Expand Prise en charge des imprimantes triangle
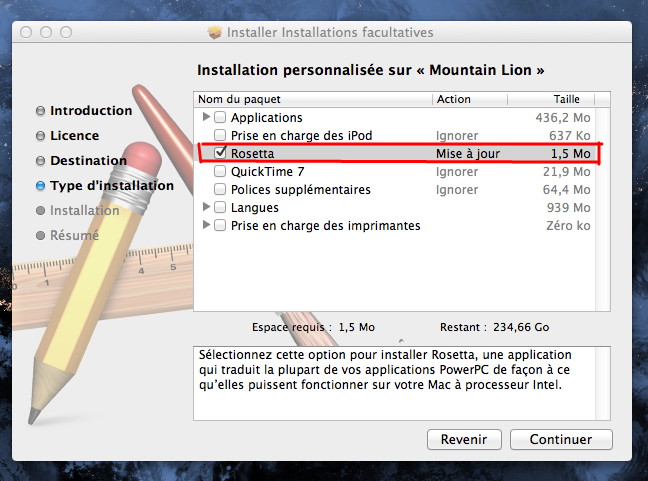Screen dimensions: 648x481 pyautogui.click(x=206, y=225)
